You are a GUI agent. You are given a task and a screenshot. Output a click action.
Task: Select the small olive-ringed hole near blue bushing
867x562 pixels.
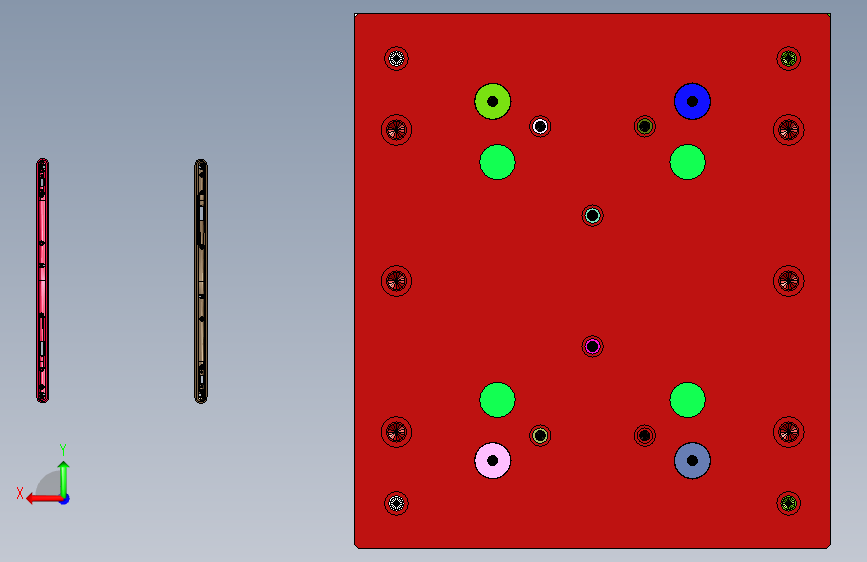click(645, 126)
